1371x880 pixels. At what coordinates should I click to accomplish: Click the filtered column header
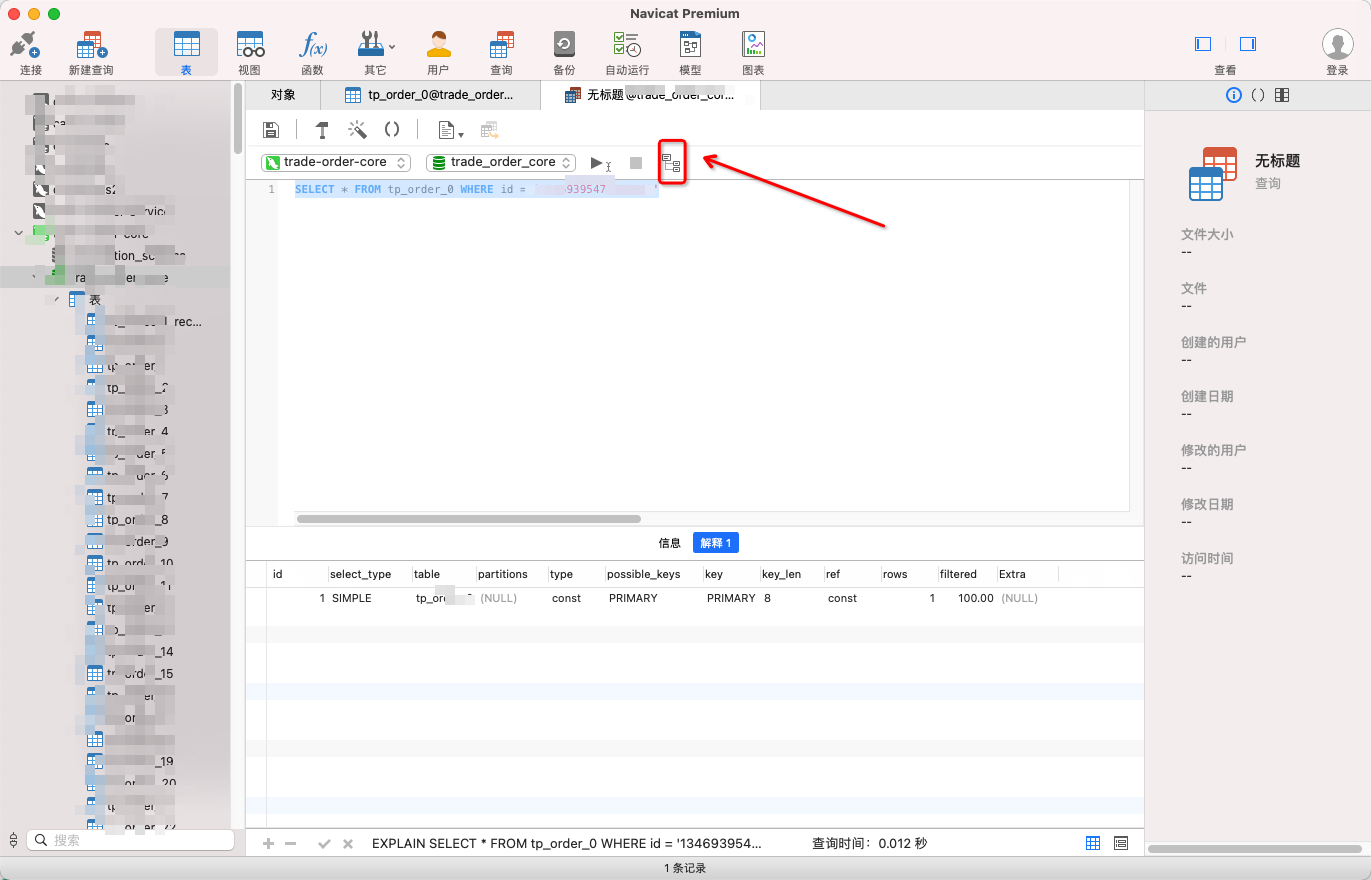958,574
